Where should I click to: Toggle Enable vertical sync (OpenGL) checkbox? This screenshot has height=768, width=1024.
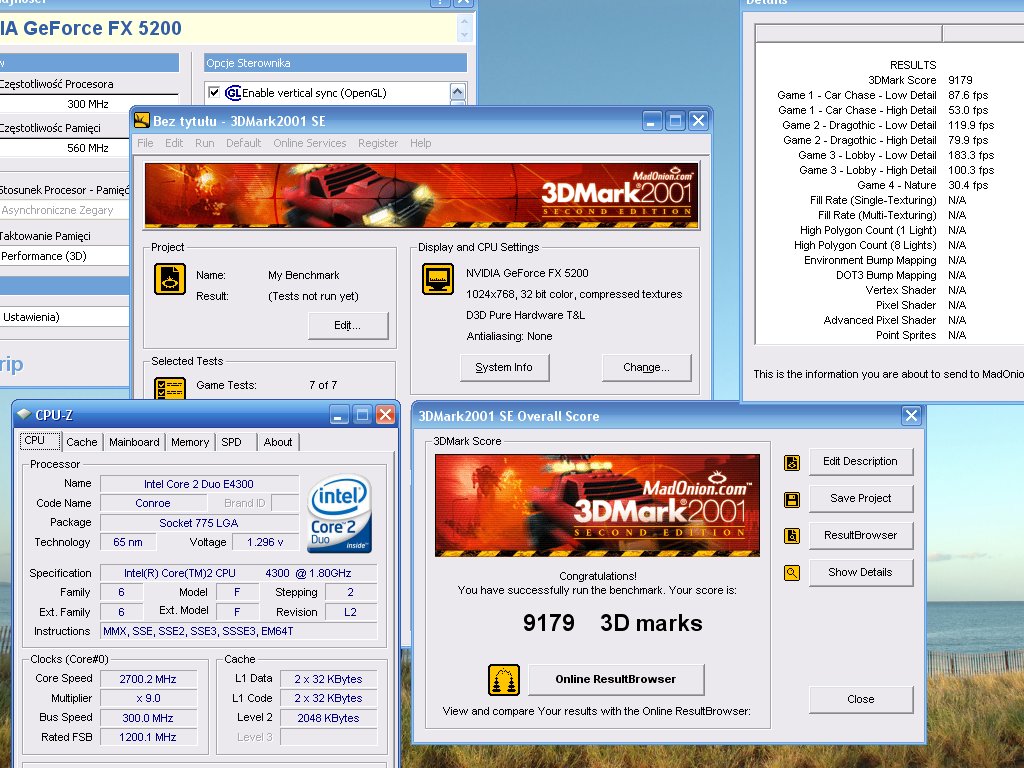[x=214, y=92]
